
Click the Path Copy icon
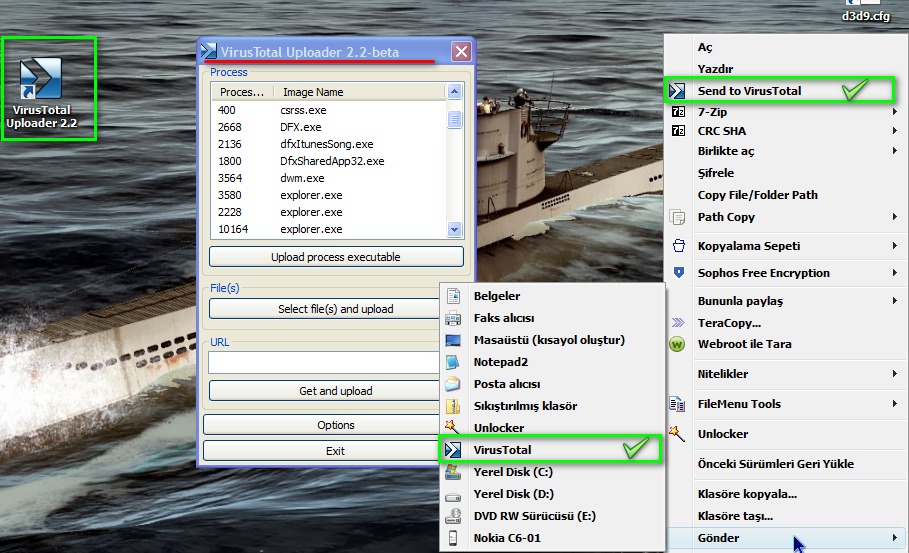pyautogui.click(x=677, y=217)
